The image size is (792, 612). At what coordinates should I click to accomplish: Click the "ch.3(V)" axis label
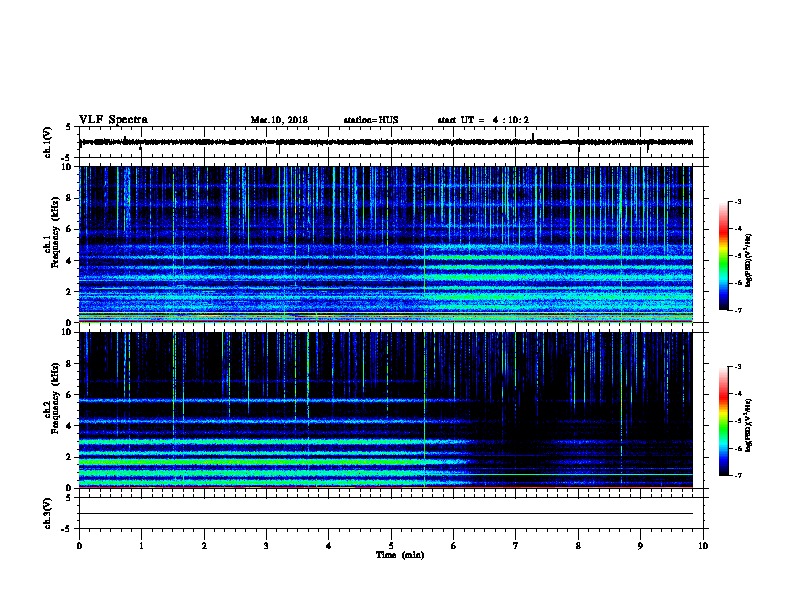[x=48, y=513]
